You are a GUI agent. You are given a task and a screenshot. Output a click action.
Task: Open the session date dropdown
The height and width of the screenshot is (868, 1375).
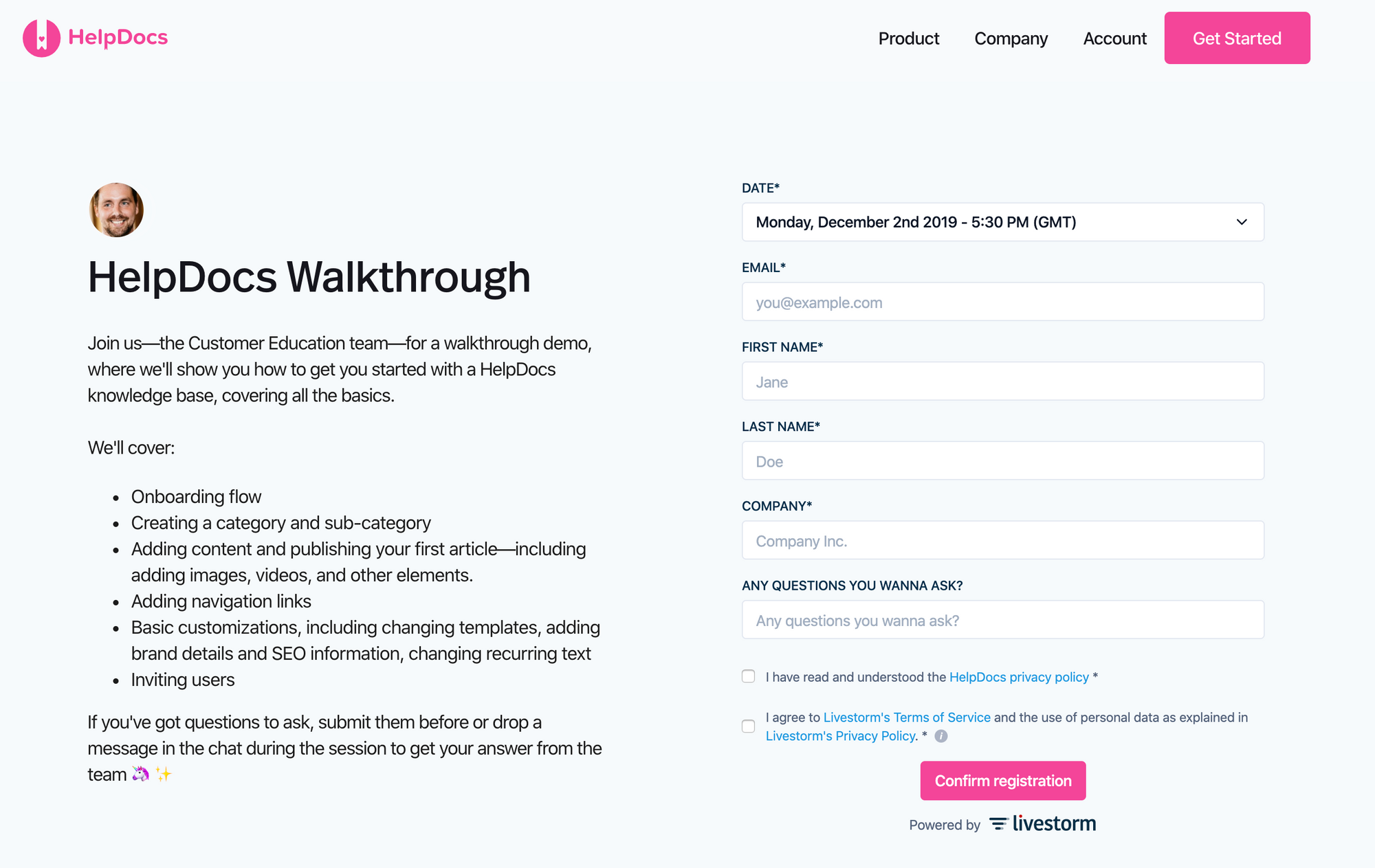[1002, 222]
